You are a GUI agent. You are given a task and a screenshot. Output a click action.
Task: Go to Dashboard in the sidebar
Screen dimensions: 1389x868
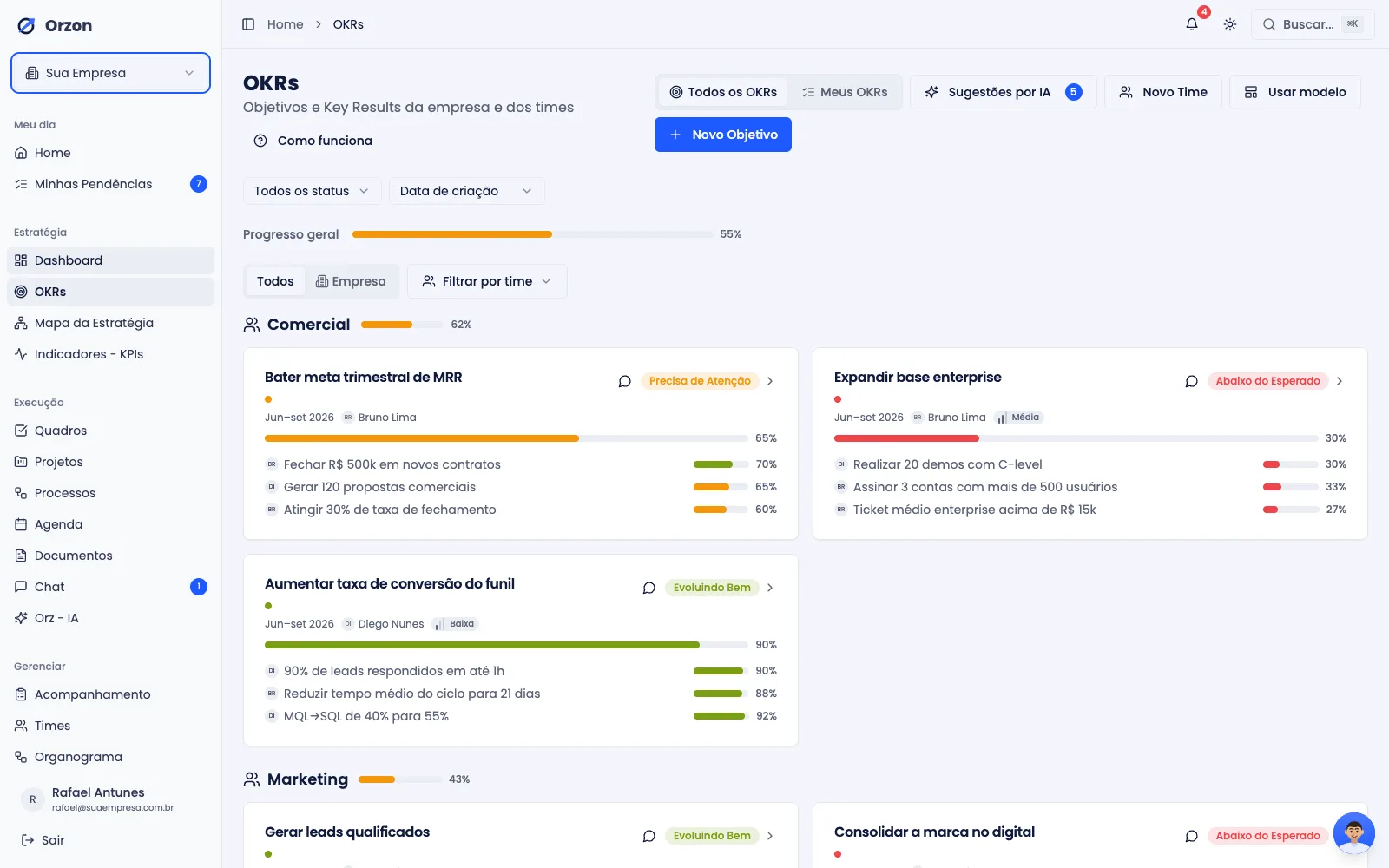coord(110,260)
